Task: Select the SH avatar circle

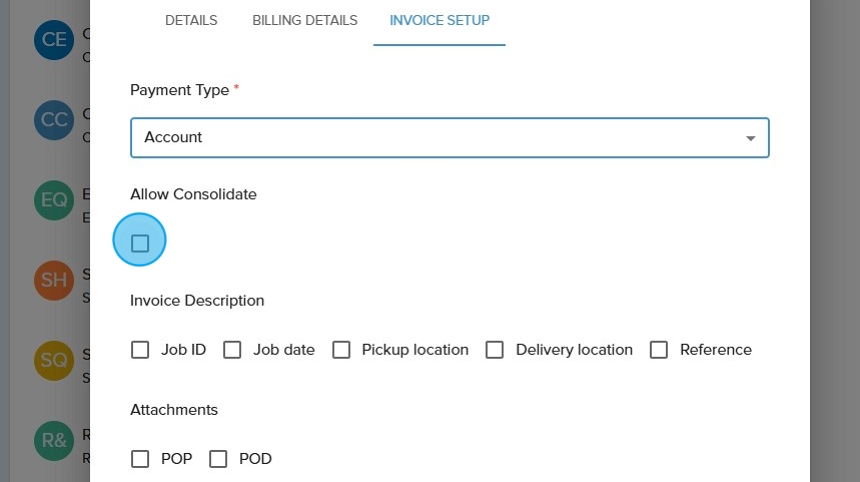Action: pos(54,280)
